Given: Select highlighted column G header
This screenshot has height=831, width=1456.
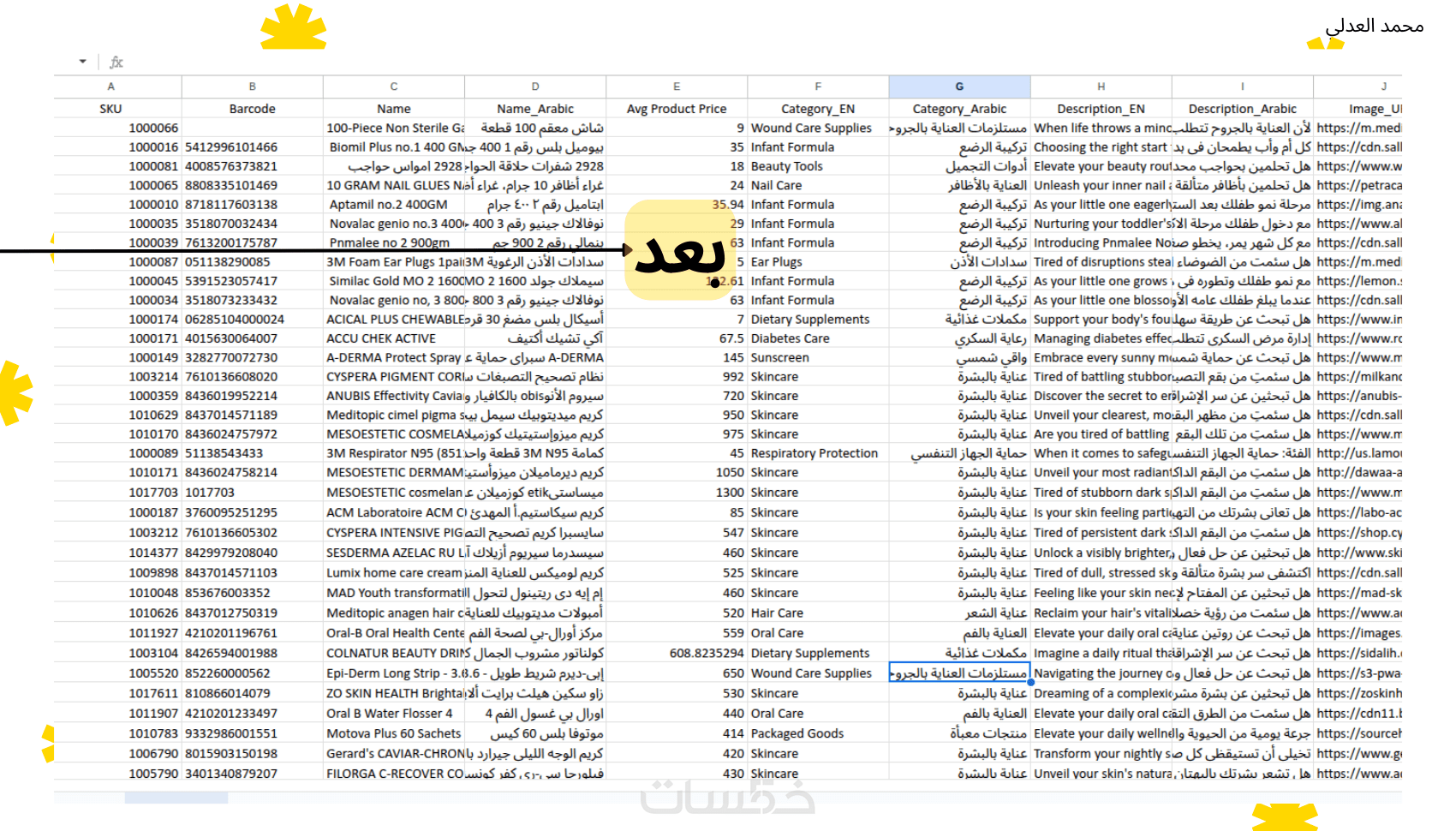Looking at the screenshot, I should pos(959,87).
